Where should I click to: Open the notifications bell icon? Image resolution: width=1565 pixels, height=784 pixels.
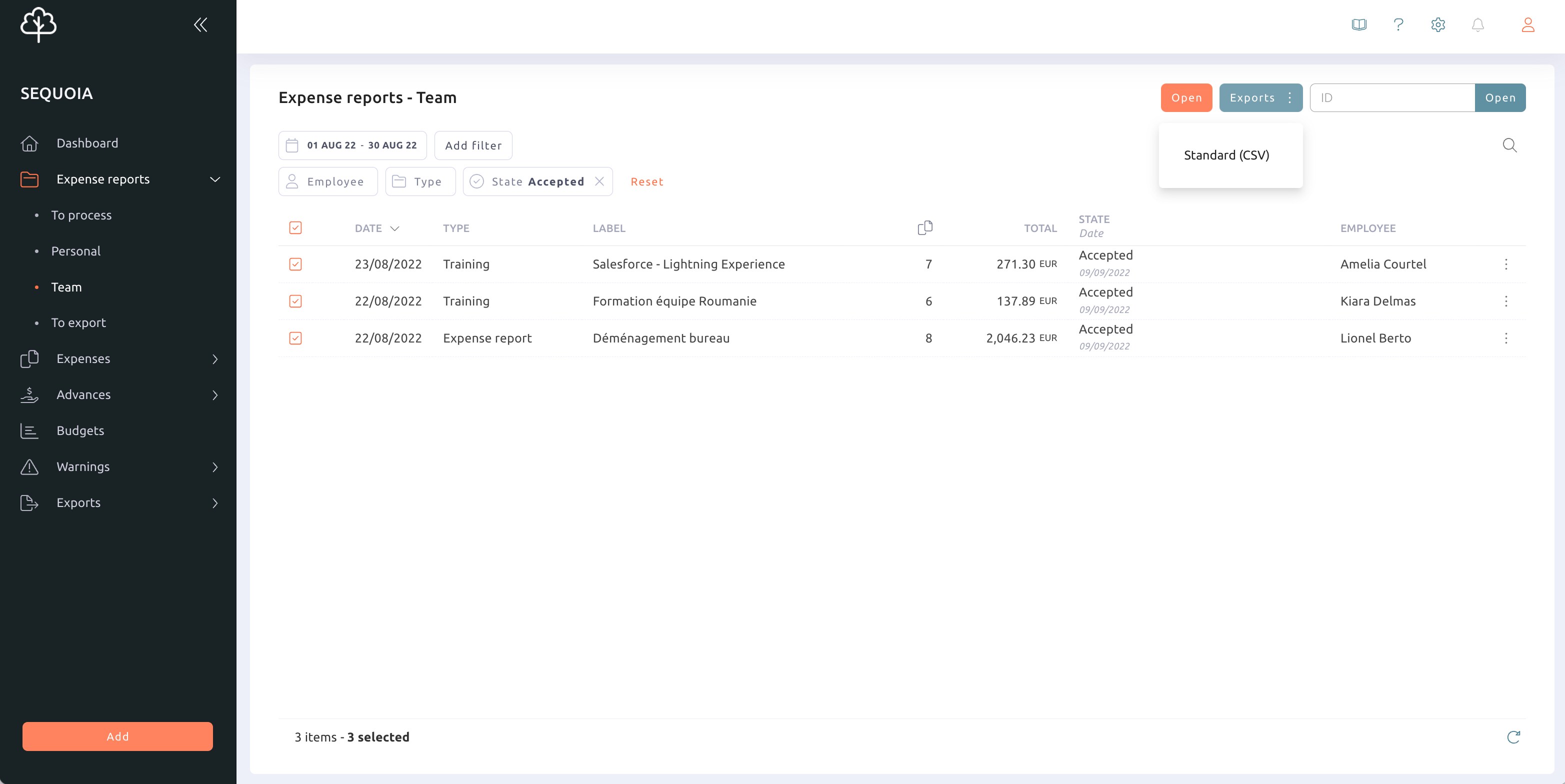click(x=1478, y=25)
